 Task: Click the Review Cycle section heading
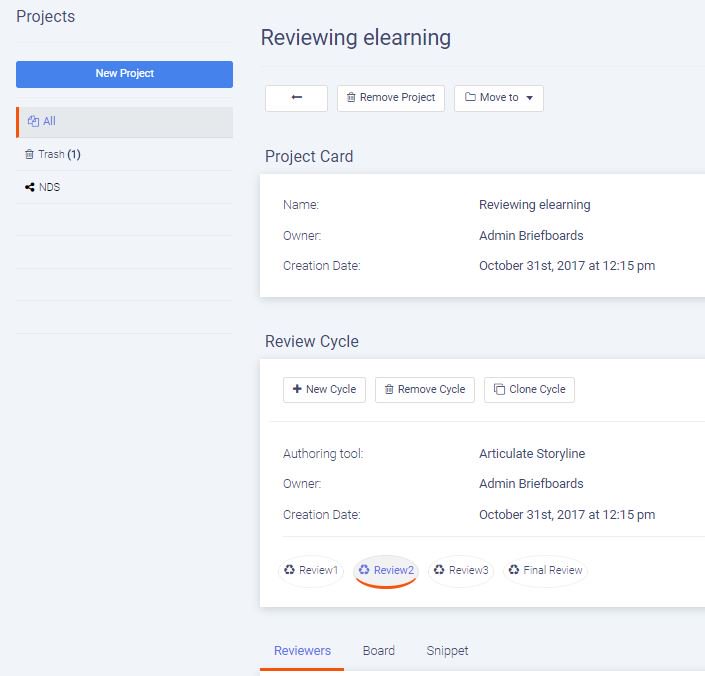(312, 342)
